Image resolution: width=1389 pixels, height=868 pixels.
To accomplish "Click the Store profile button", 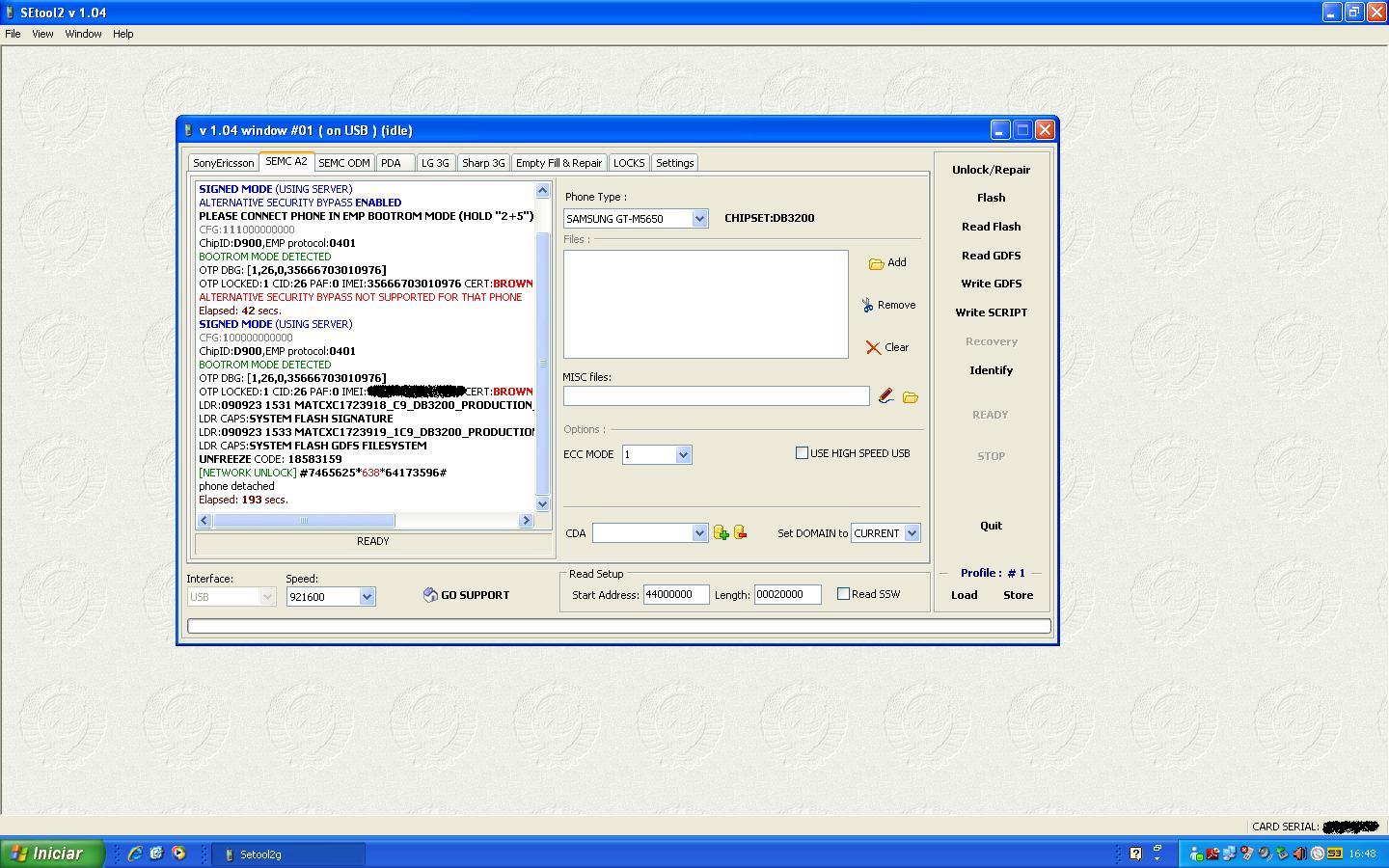I will (1018, 595).
